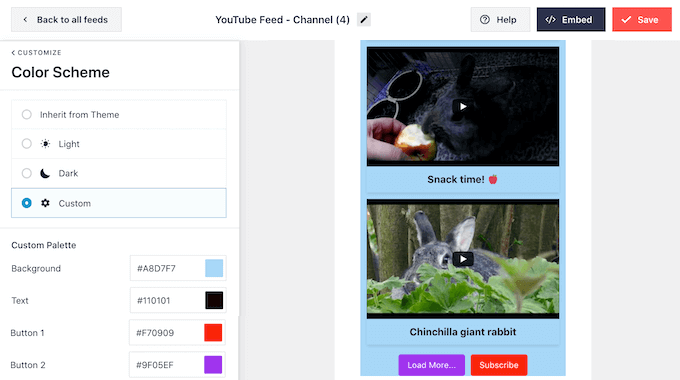Click the Custom Palette label
The image size is (680, 380).
(x=43, y=245)
